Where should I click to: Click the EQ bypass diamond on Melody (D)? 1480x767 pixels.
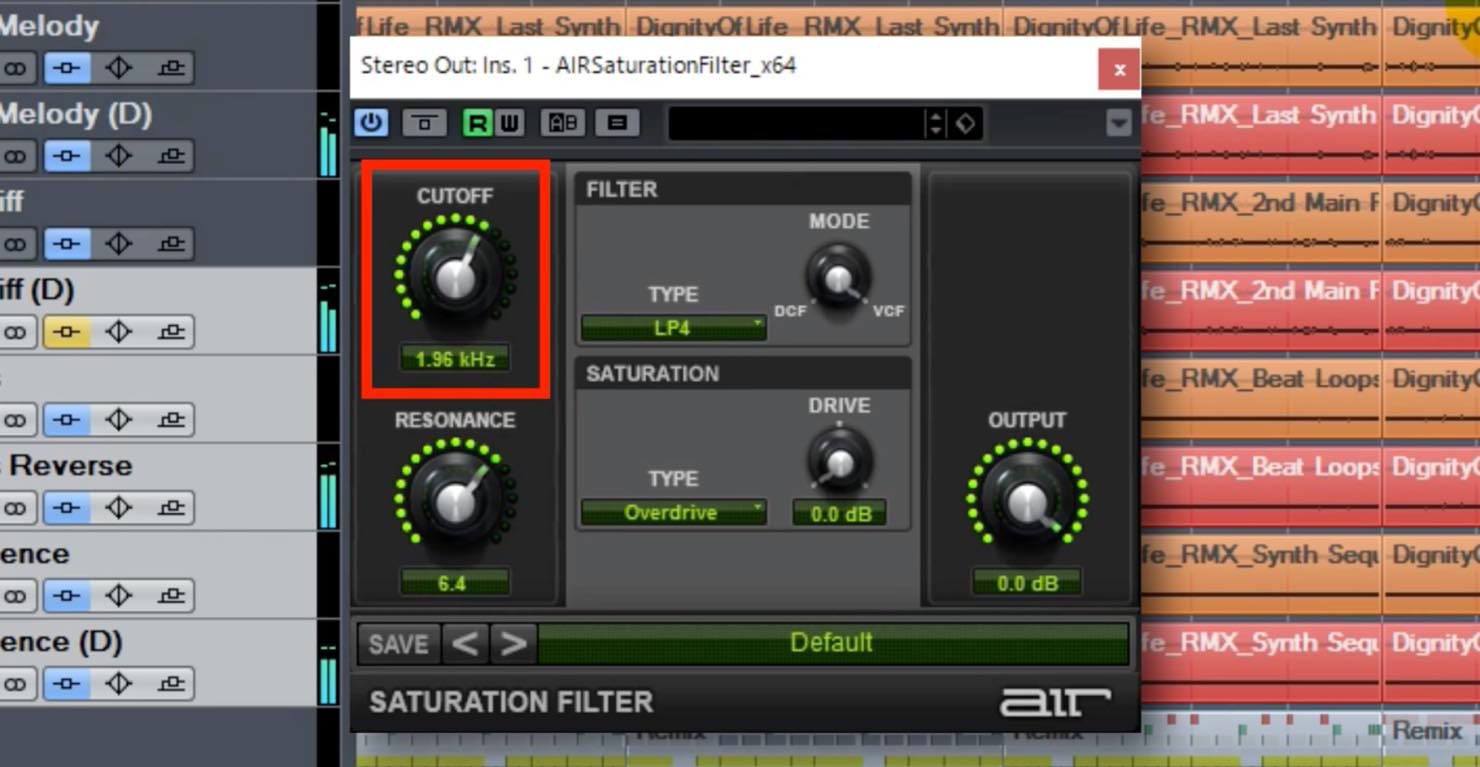pyautogui.click(x=119, y=156)
